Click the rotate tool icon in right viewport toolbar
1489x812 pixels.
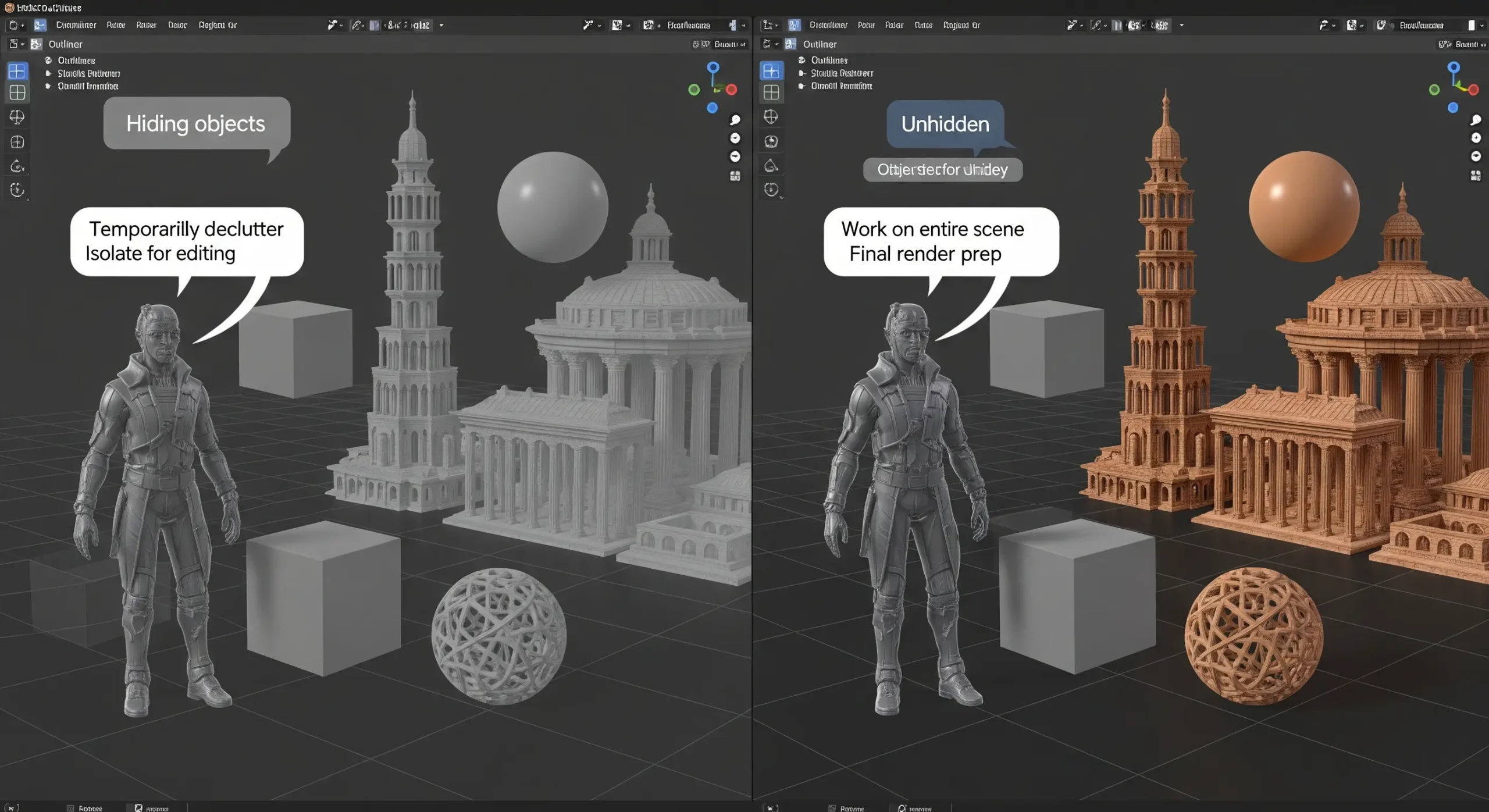click(771, 166)
